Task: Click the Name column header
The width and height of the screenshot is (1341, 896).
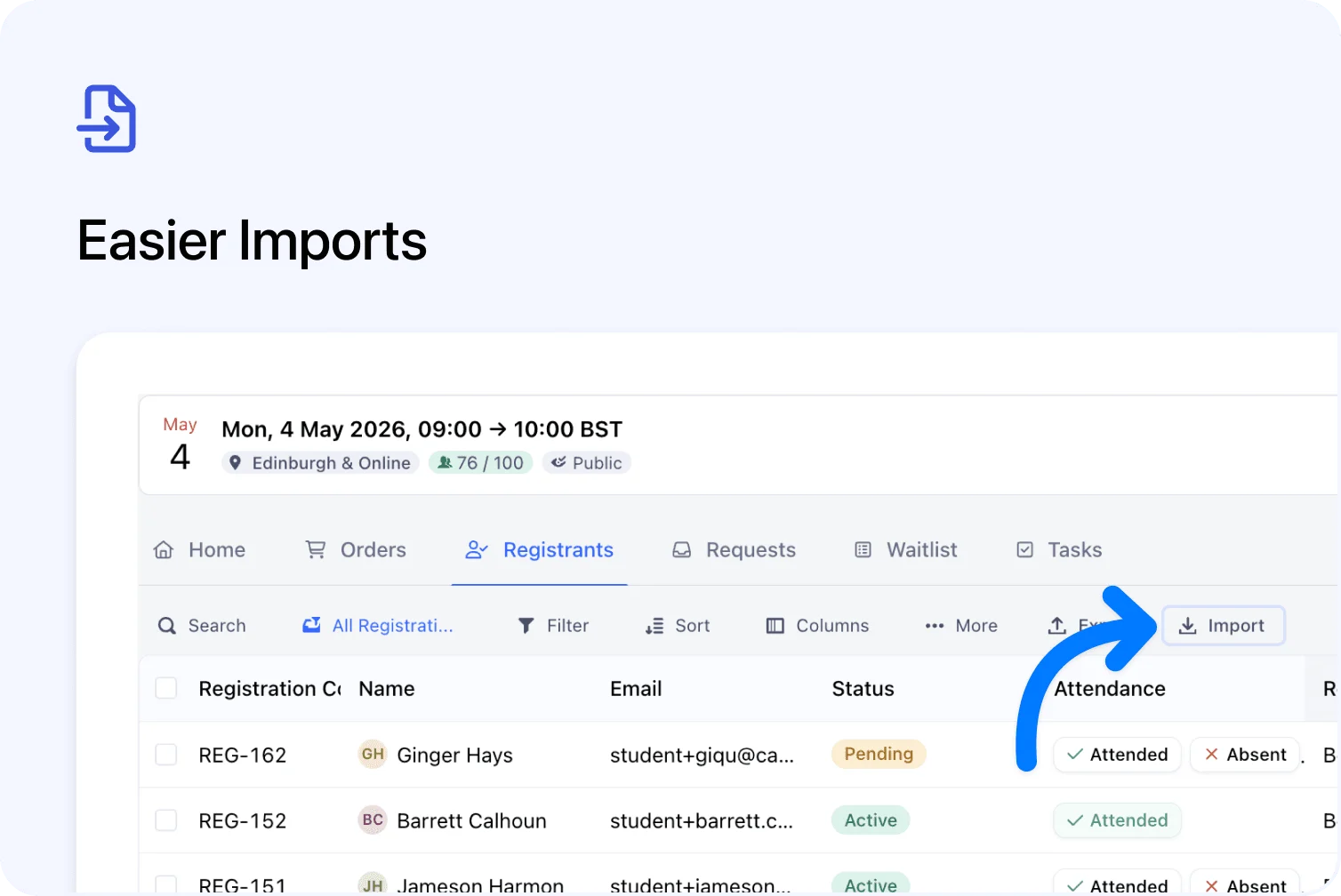Action: (387, 689)
